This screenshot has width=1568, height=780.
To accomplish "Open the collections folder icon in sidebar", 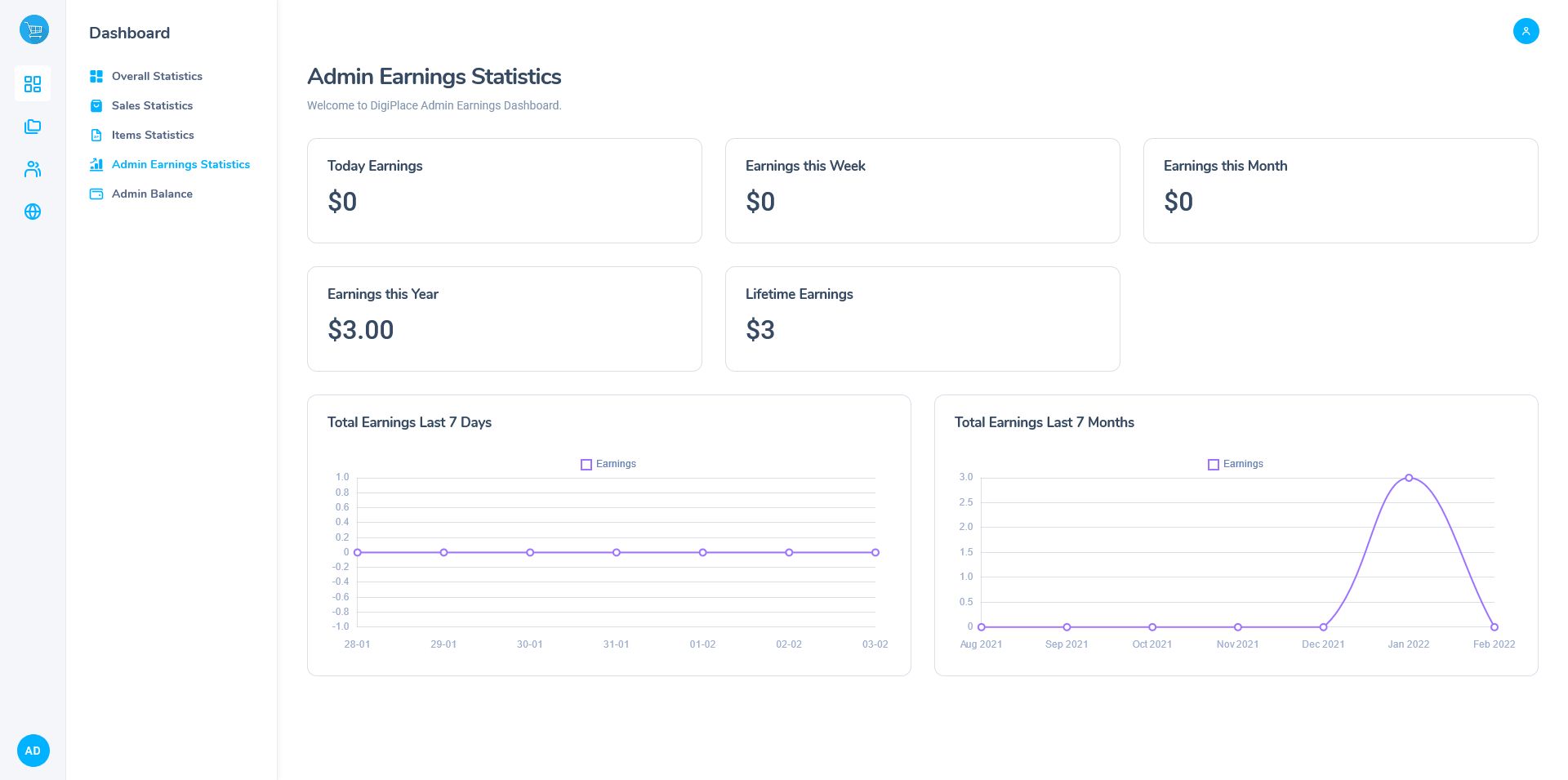I will click(x=33, y=127).
